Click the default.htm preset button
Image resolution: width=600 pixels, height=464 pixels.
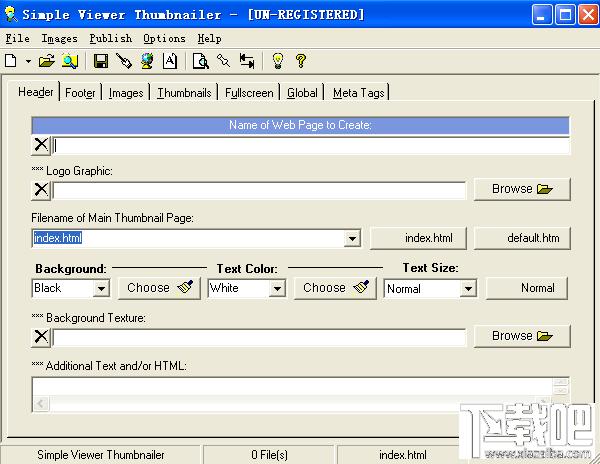pyautogui.click(x=522, y=238)
